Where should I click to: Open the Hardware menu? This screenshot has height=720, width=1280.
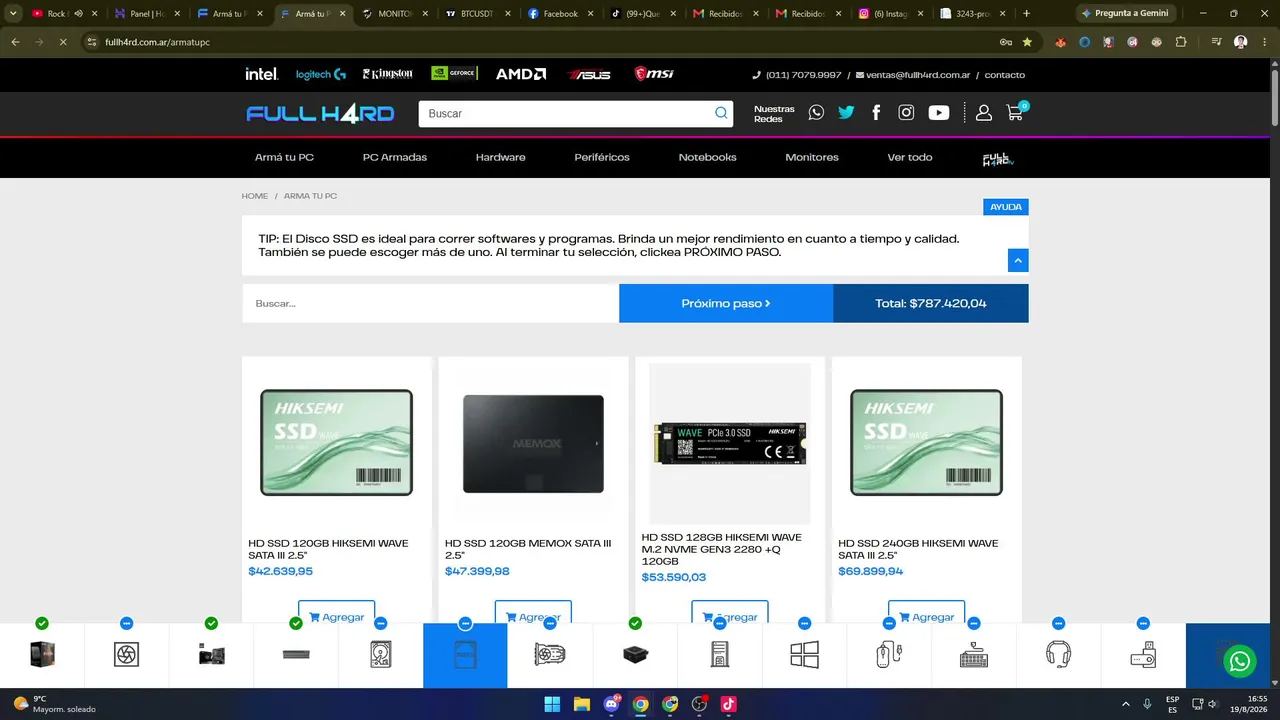[x=500, y=157]
